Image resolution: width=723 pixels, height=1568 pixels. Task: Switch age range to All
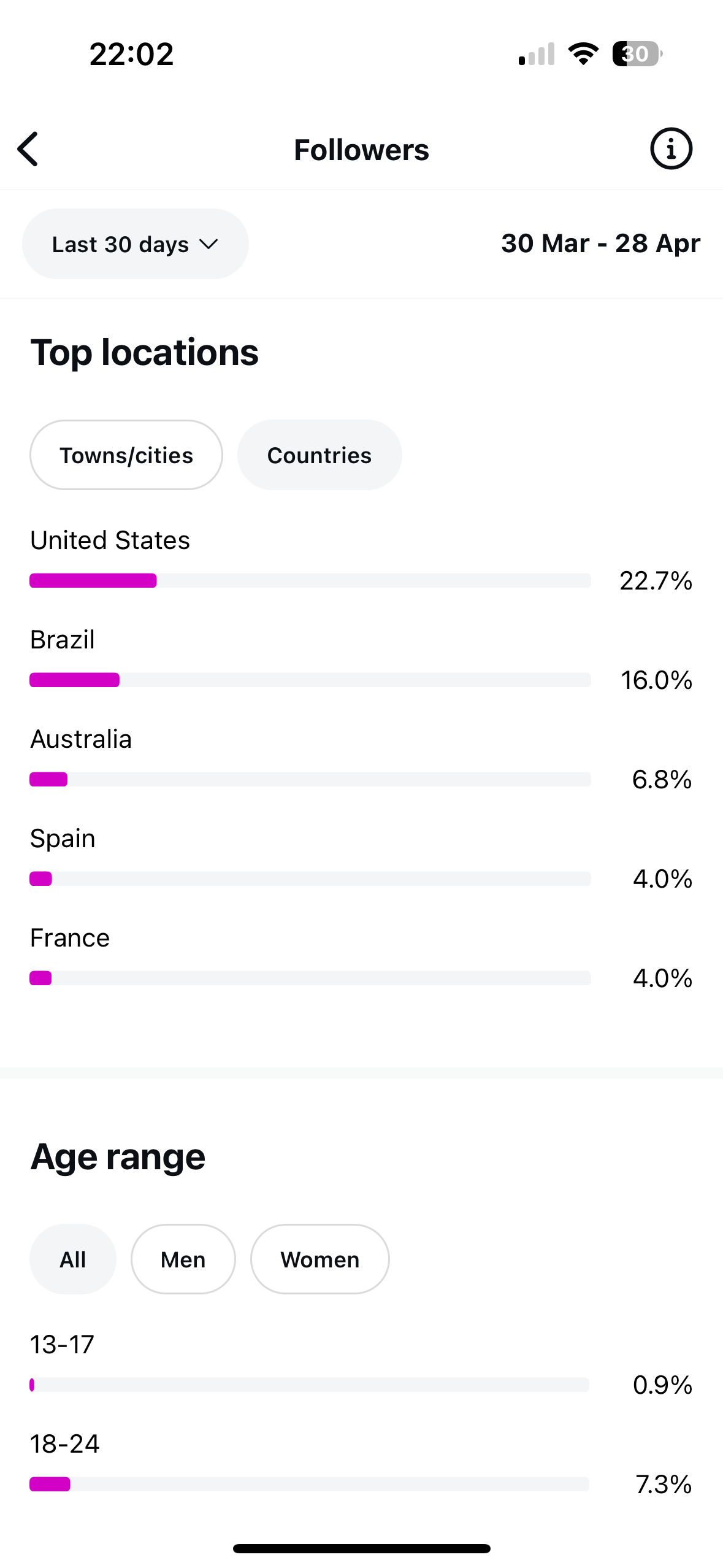[72, 1259]
